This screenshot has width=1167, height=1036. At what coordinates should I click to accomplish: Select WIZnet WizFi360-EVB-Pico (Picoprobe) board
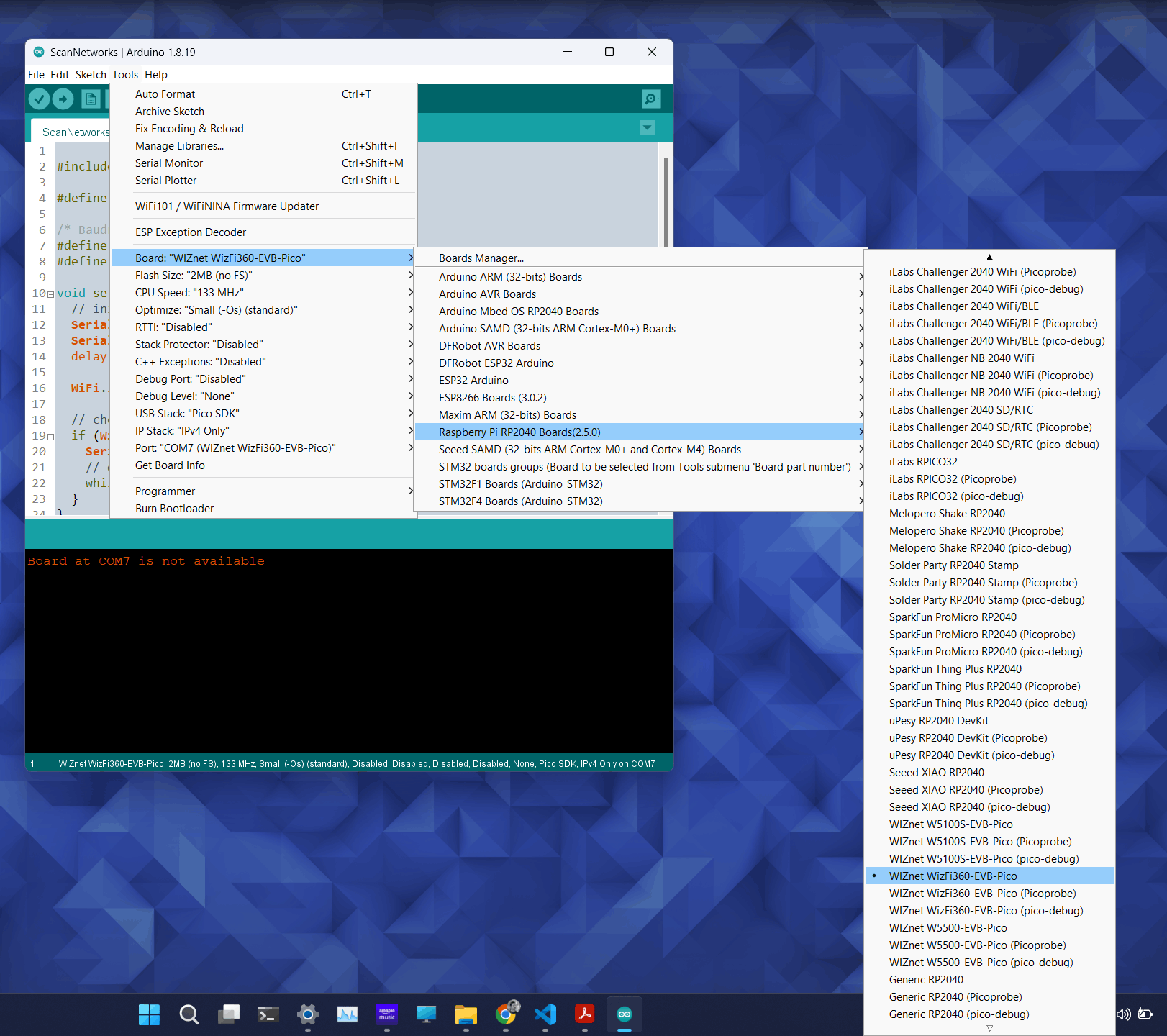pos(989,894)
